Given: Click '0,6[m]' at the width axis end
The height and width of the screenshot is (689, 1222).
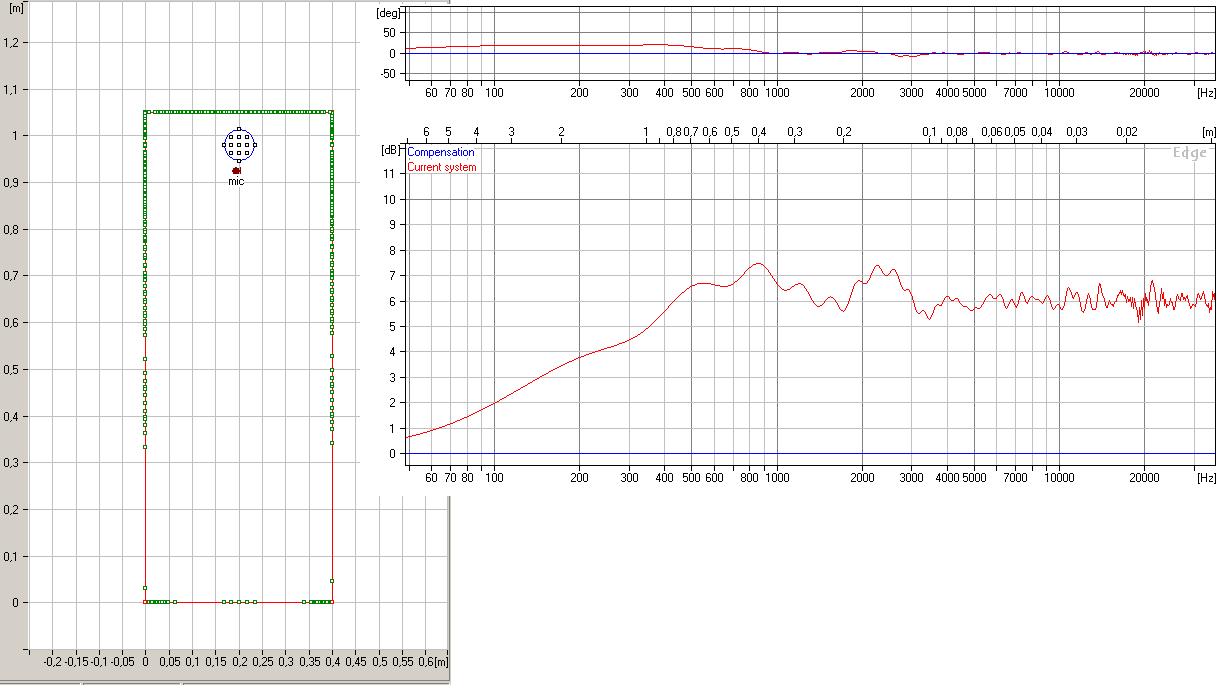Looking at the screenshot, I should [x=433, y=662].
